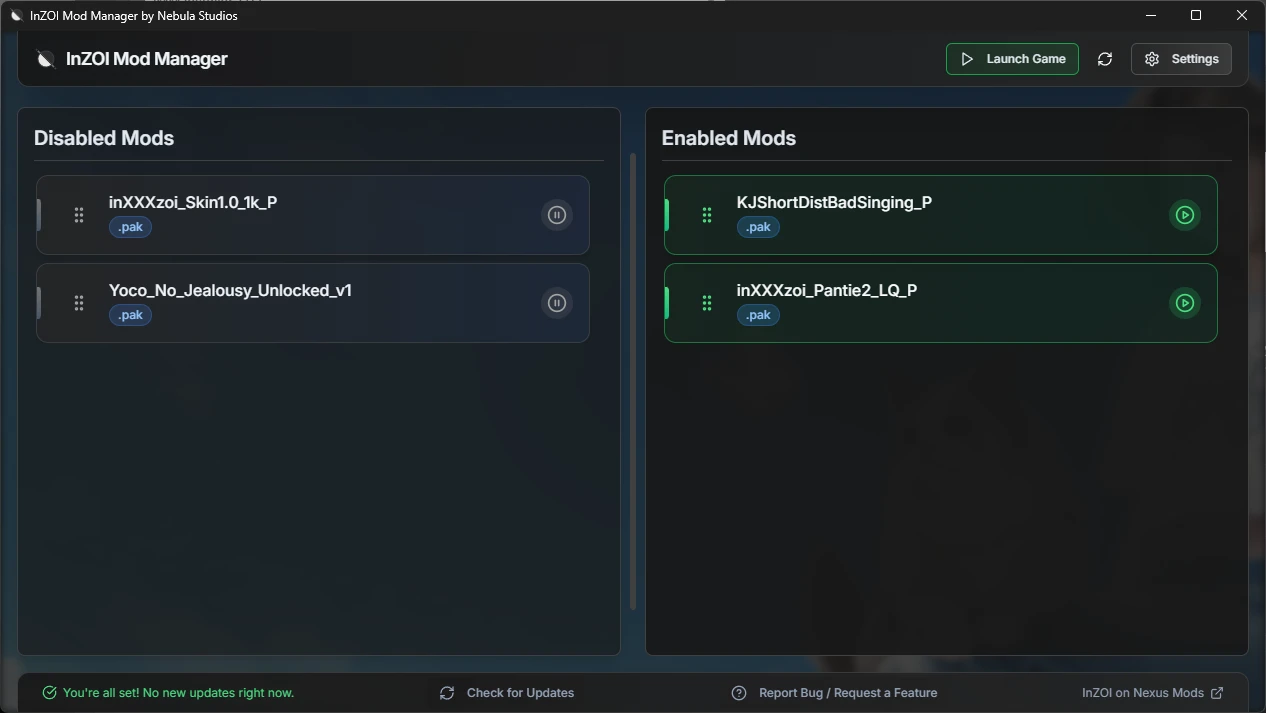Select the inXXXzoi_Skin1.0_1k_P mod name
Screen dimensions: 1266x713
click(x=193, y=202)
